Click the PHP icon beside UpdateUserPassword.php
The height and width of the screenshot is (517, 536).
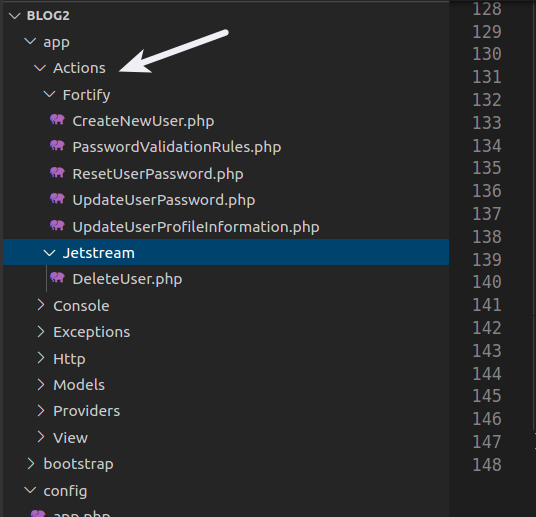(57, 199)
